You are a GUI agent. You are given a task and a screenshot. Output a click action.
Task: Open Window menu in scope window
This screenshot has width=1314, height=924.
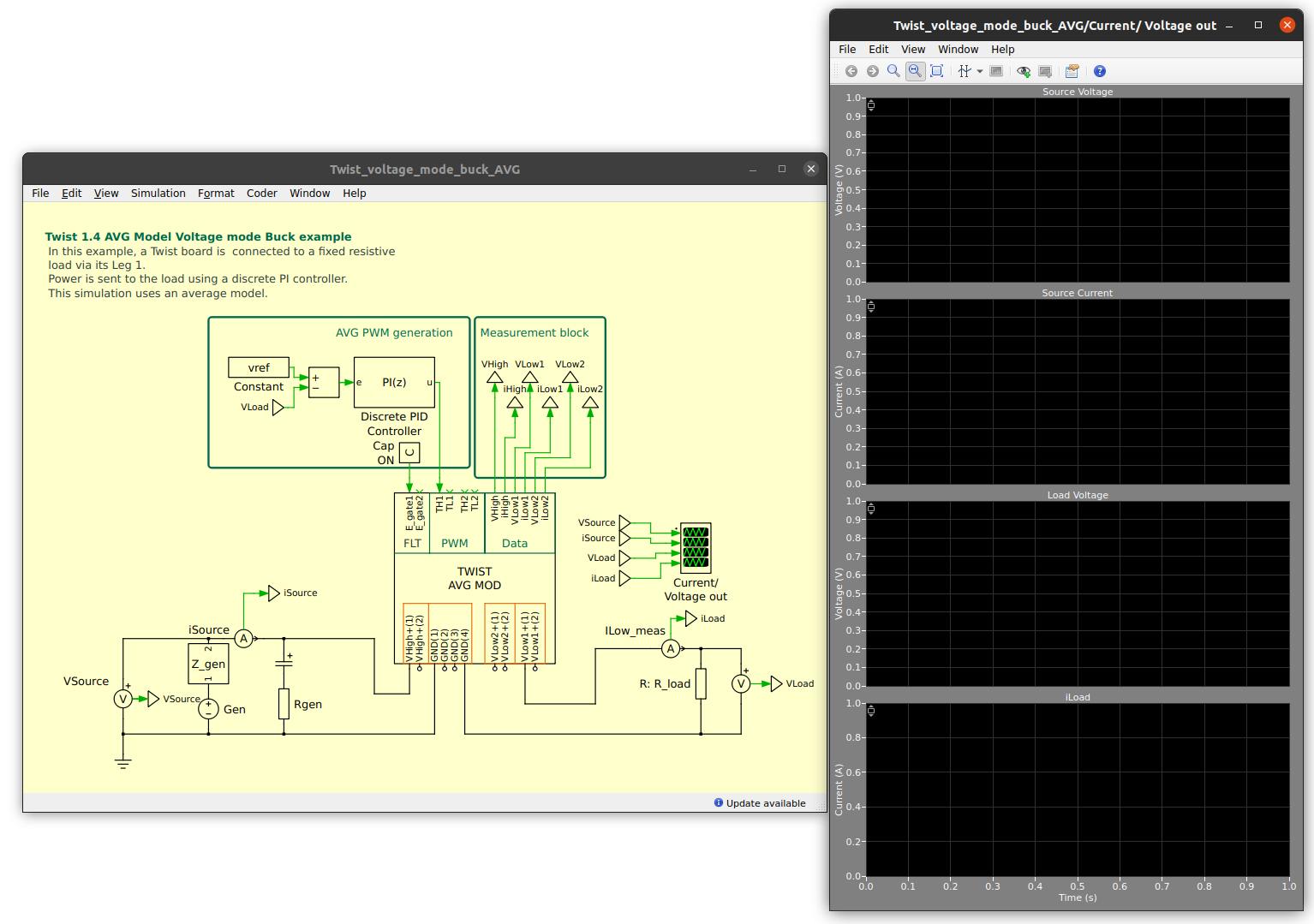click(958, 50)
